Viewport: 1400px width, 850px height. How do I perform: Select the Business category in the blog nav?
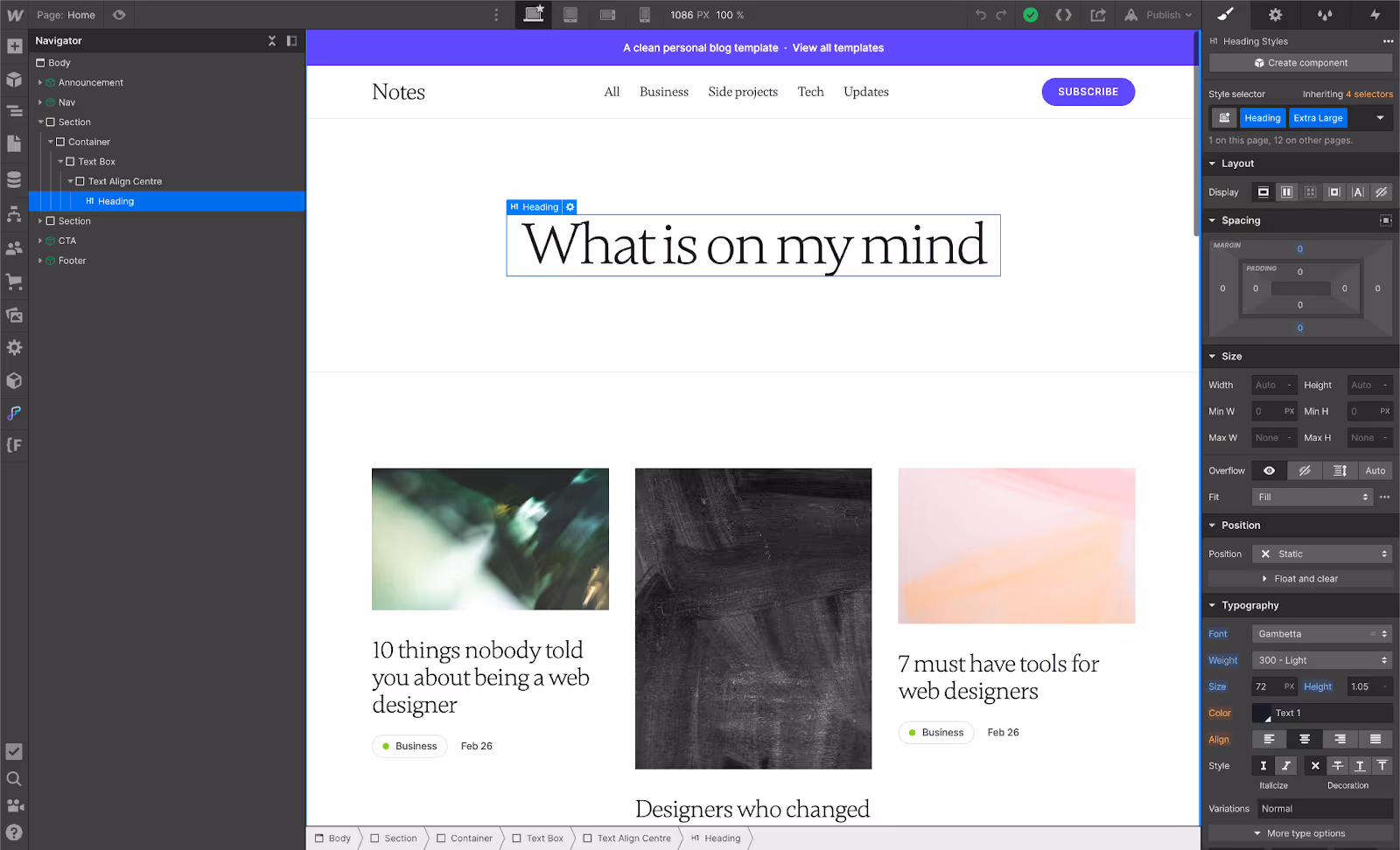pyautogui.click(x=664, y=92)
